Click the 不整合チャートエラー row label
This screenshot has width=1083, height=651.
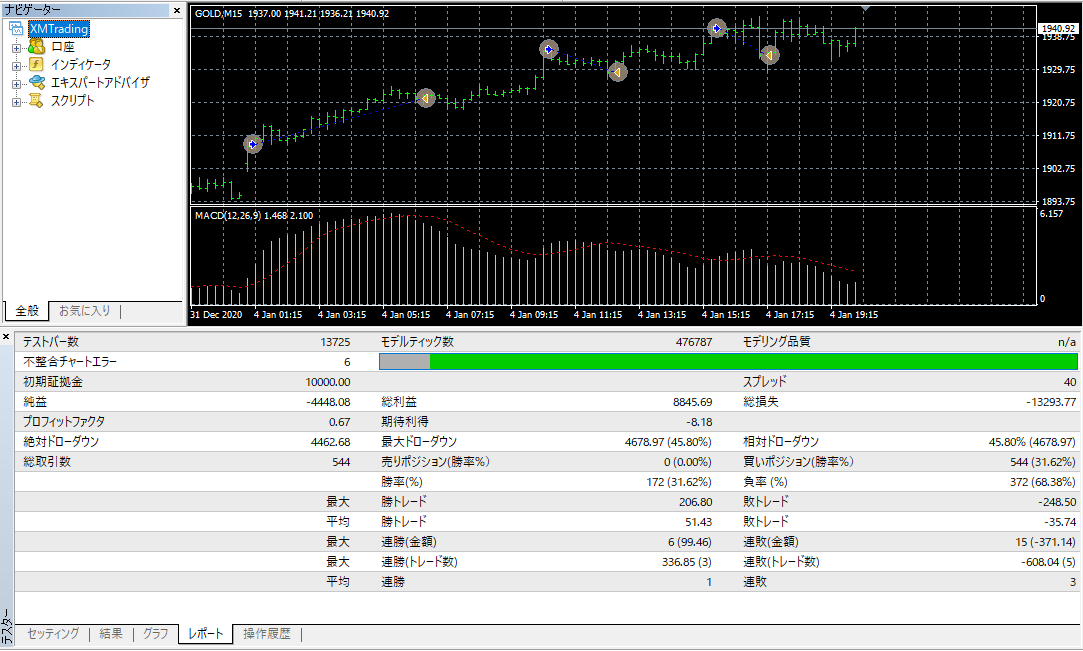pos(70,362)
